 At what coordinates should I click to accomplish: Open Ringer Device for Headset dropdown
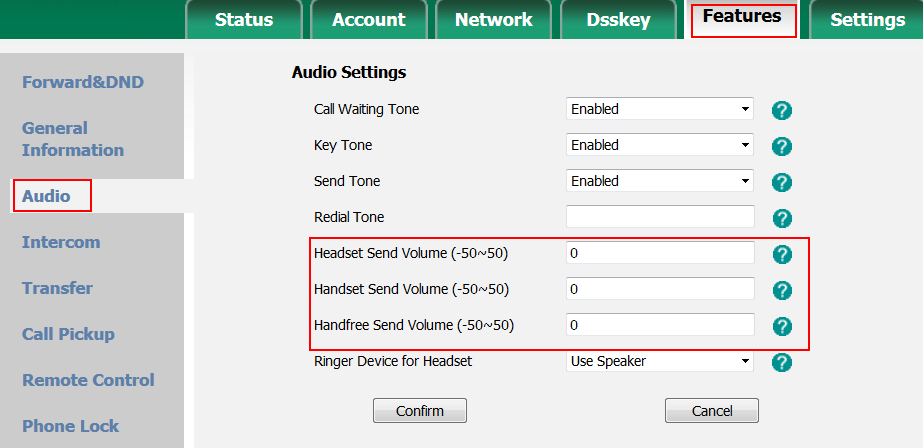click(660, 361)
